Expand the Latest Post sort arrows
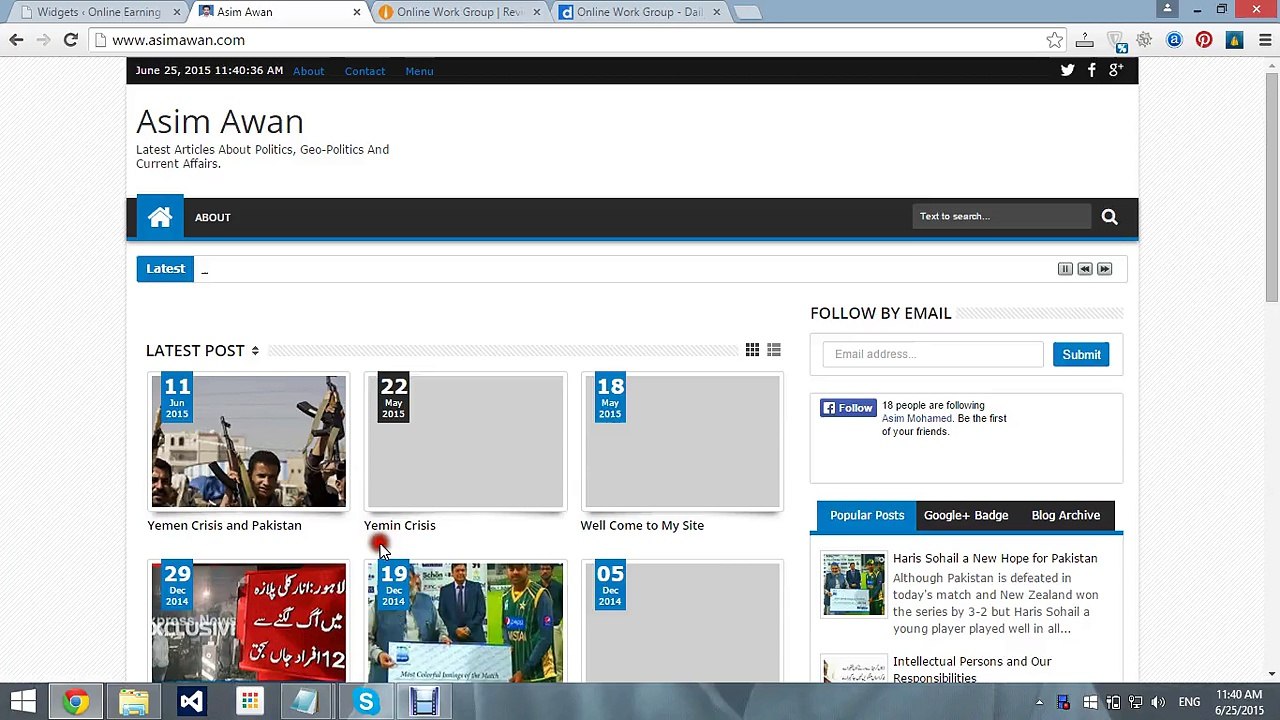This screenshot has width=1280, height=720. pyautogui.click(x=255, y=351)
